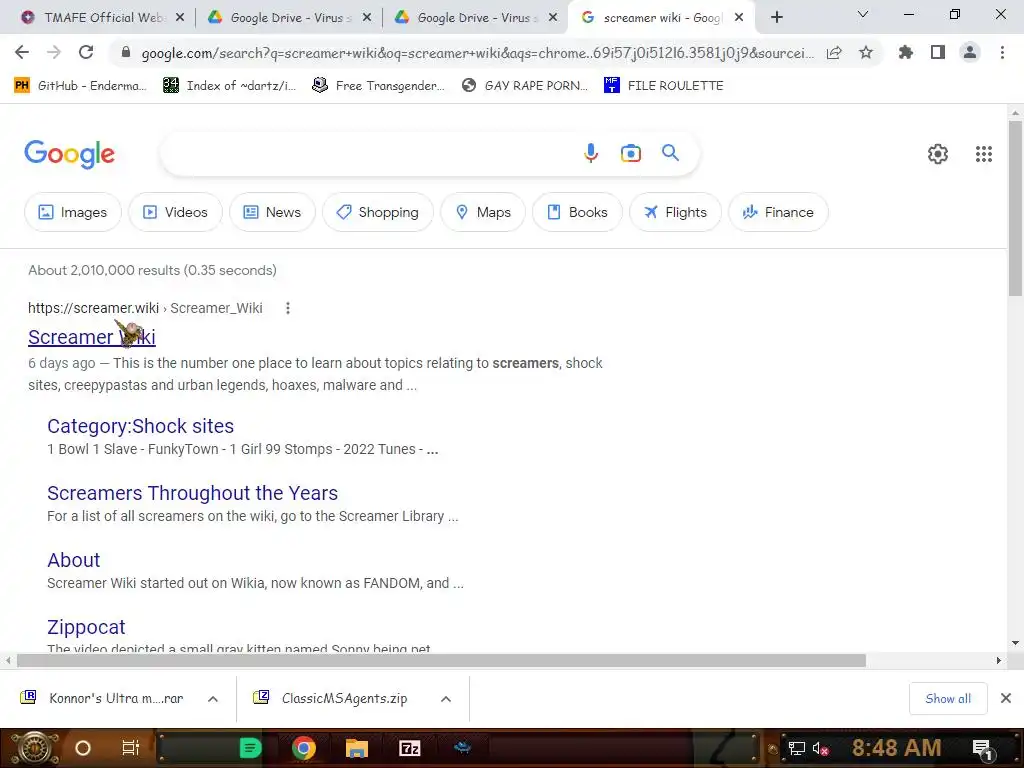This screenshot has width=1024, height=768.
Task: Open result options three-dot icon
Action: pos(288,308)
